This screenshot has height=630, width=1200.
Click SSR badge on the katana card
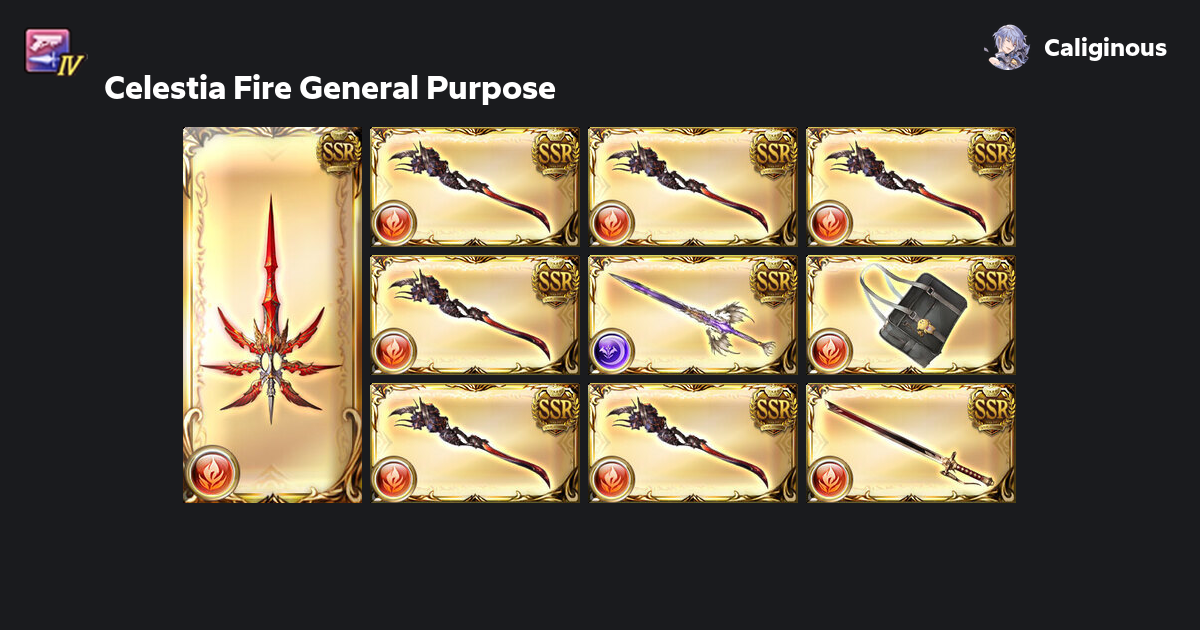point(992,409)
